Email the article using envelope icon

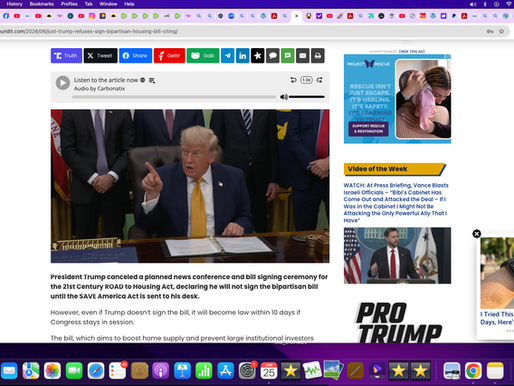tap(303, 56)
